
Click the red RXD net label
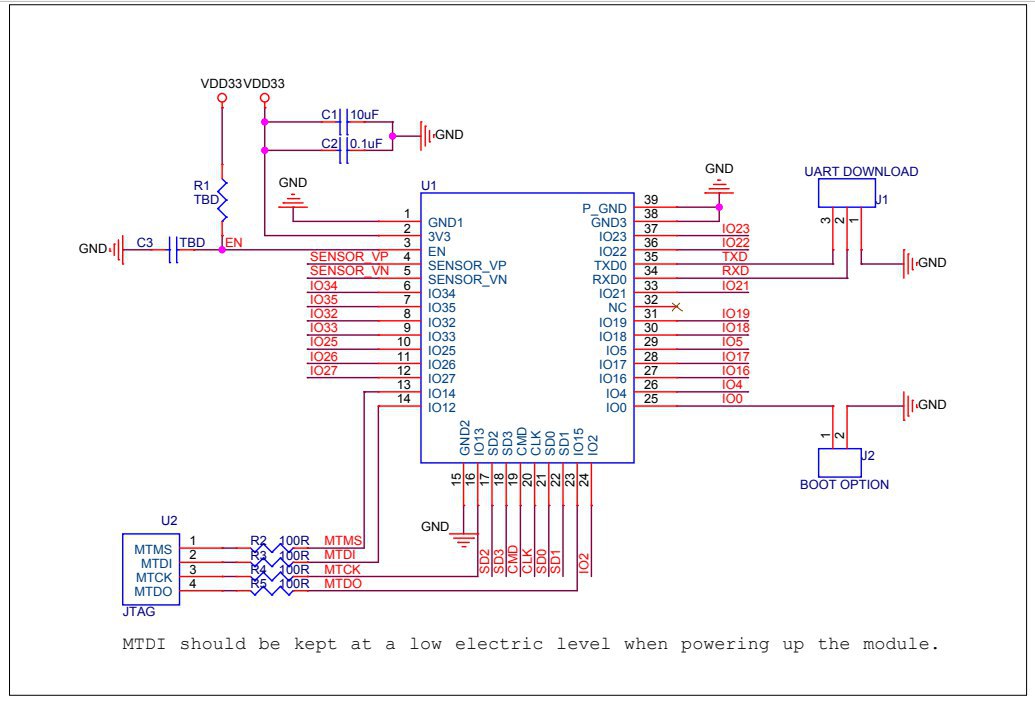pyautogui.click(x=735, y=271)
